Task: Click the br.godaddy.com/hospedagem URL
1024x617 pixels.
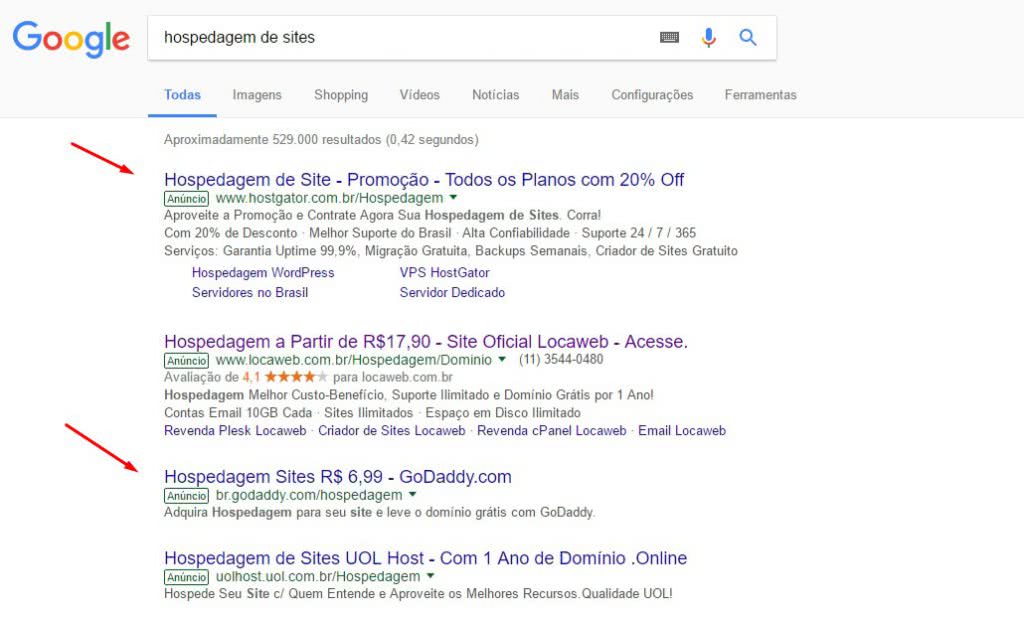Action: (x=309, y=495)
